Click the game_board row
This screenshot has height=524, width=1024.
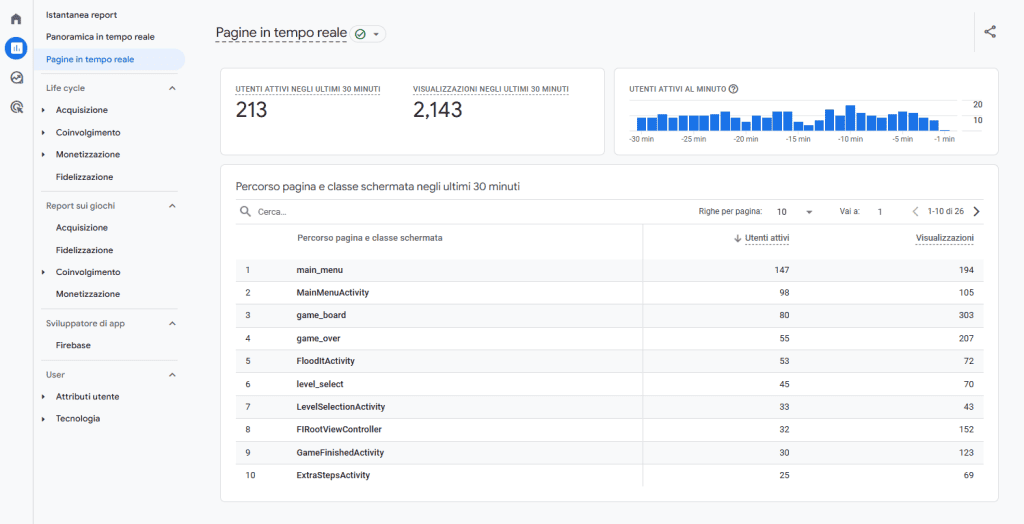(x=609, y=316)
